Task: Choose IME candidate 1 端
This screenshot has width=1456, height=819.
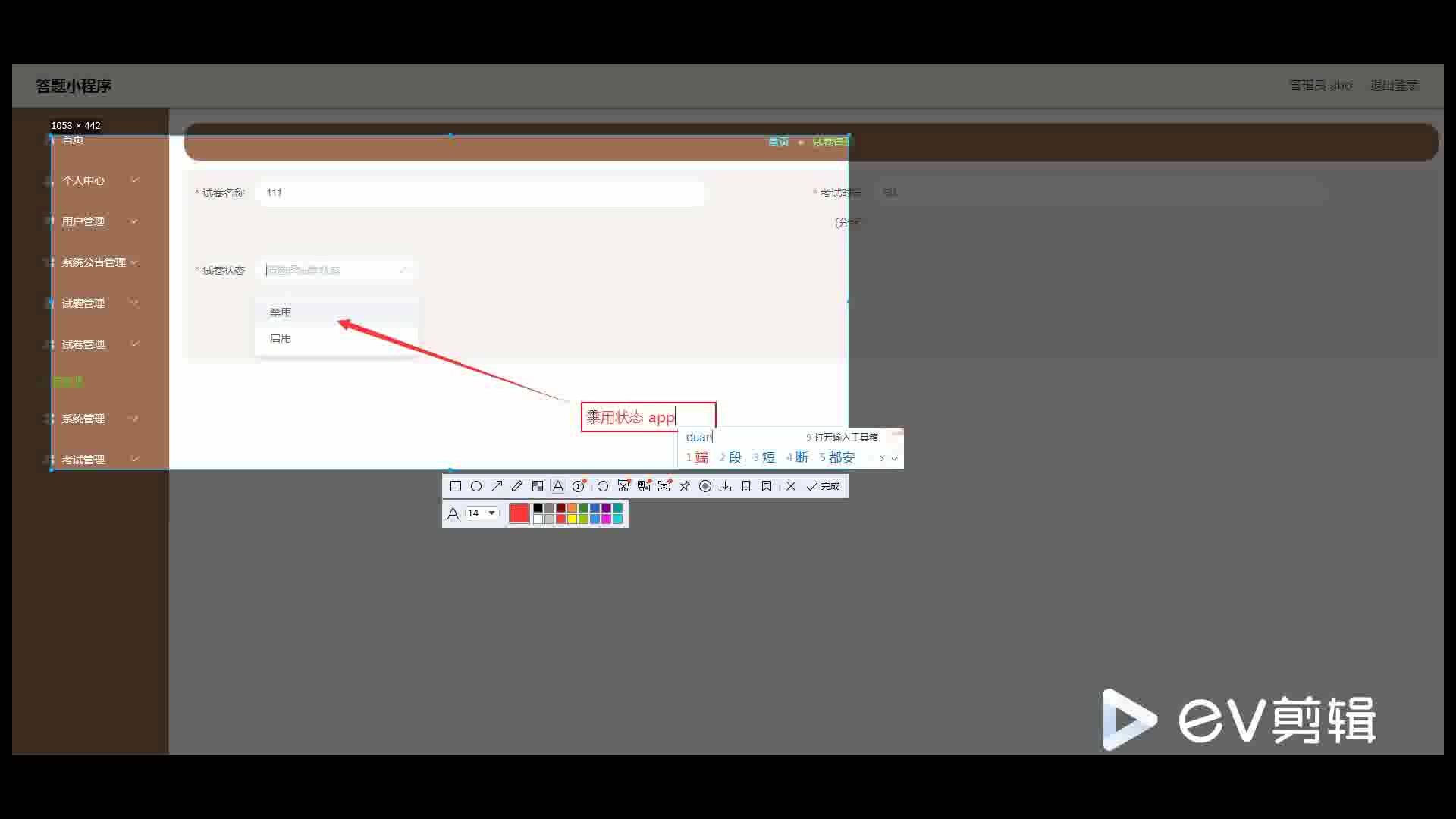Action: [x=697, y=457]
